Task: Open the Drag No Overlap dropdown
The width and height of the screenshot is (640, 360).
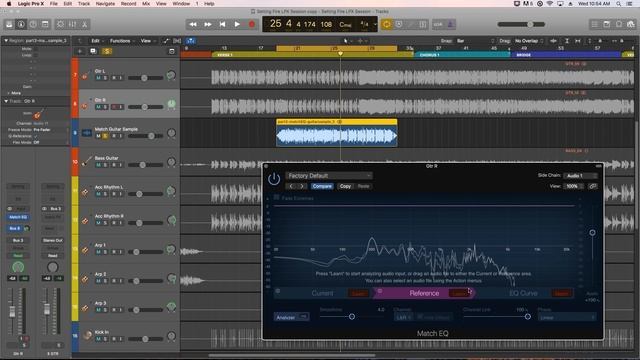Action: [x=529, y=41]
